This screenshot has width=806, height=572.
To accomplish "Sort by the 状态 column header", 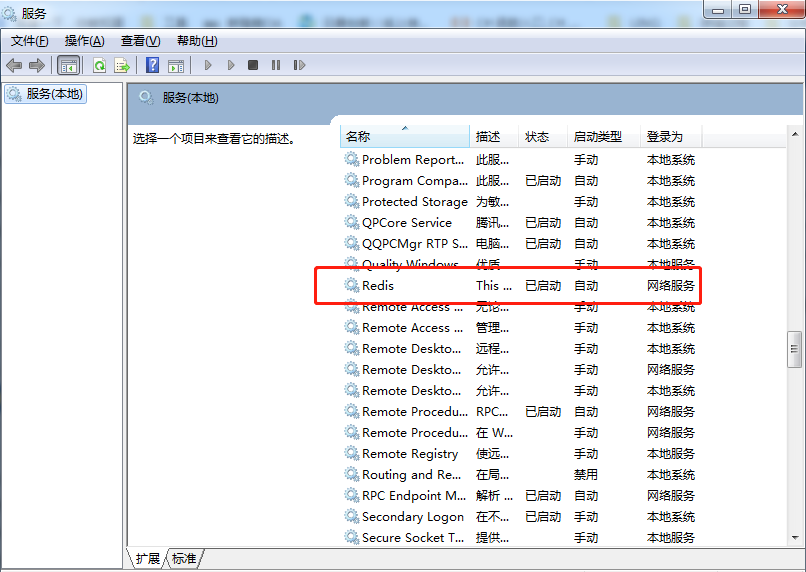I will (543, 137).
